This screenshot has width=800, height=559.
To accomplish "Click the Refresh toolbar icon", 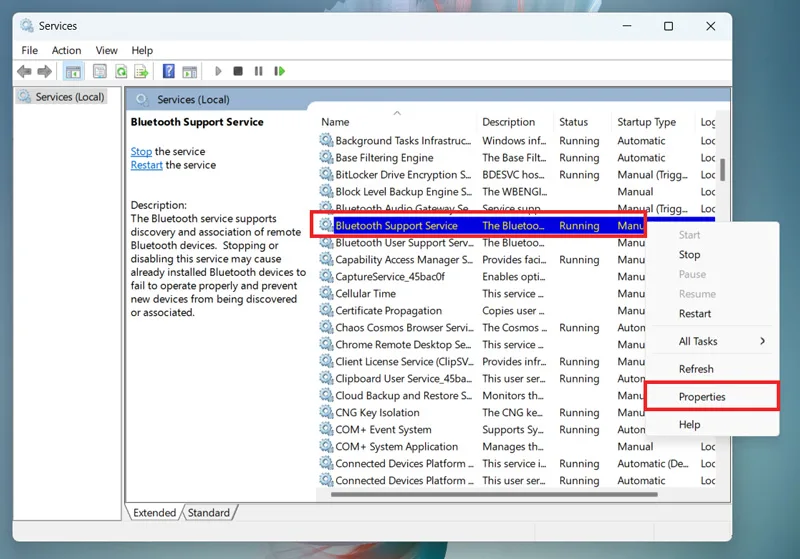I will tap(121, 71).
